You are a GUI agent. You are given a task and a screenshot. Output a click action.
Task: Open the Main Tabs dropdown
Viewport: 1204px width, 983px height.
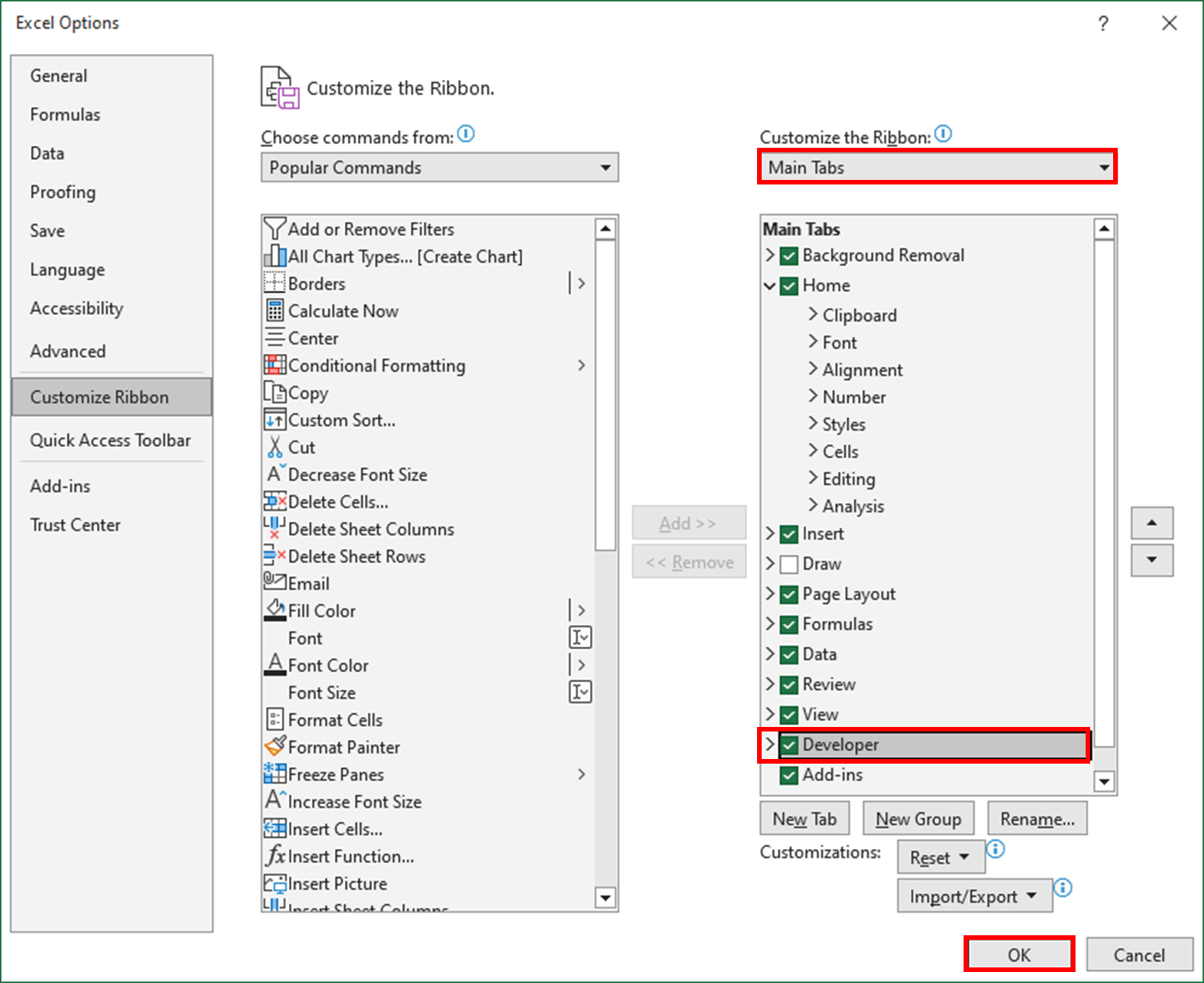tap(937, 167)
